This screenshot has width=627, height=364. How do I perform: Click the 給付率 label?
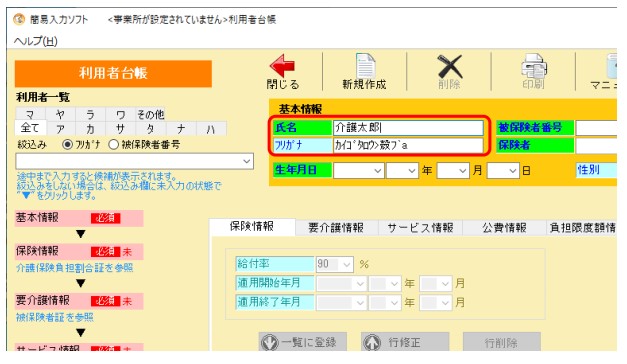tap(275, 264)
